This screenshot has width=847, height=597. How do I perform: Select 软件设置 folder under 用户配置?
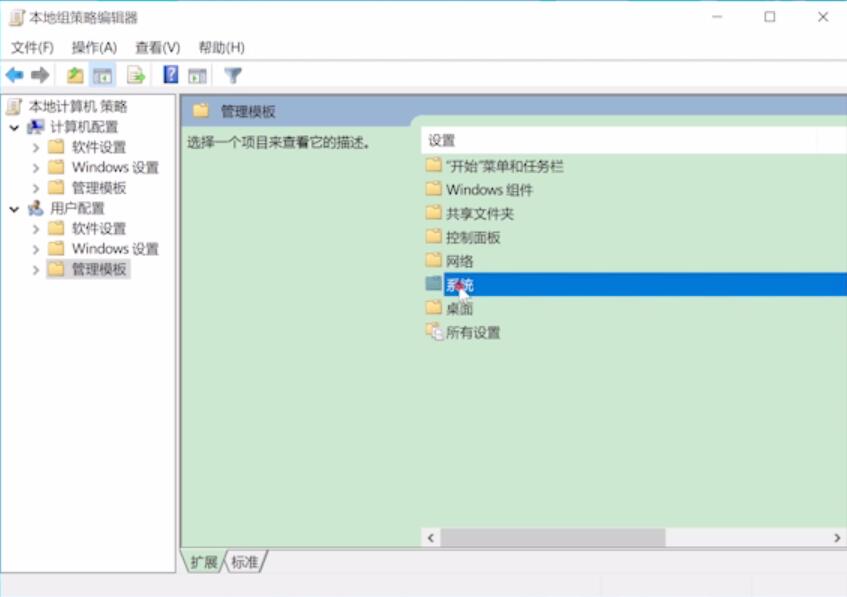[x=99, y=229]
